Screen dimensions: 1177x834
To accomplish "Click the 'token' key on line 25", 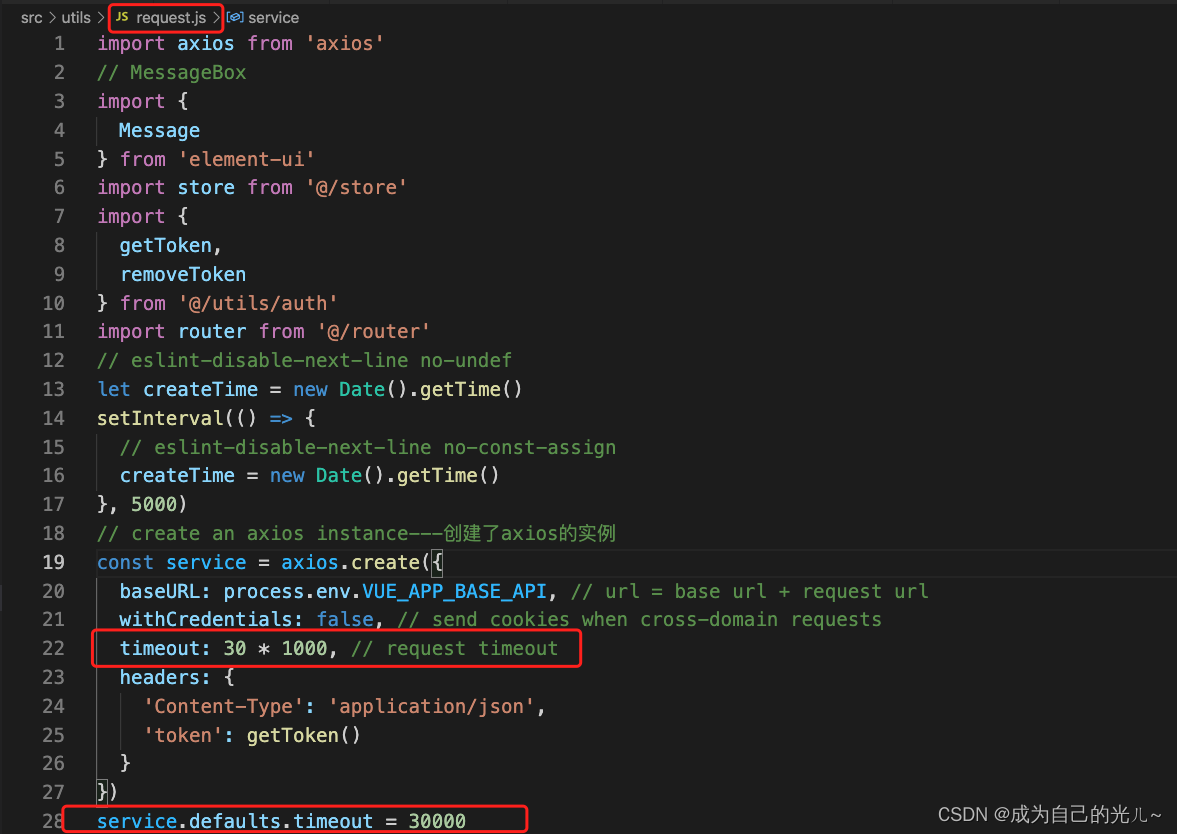I will (x=183, y=736).
